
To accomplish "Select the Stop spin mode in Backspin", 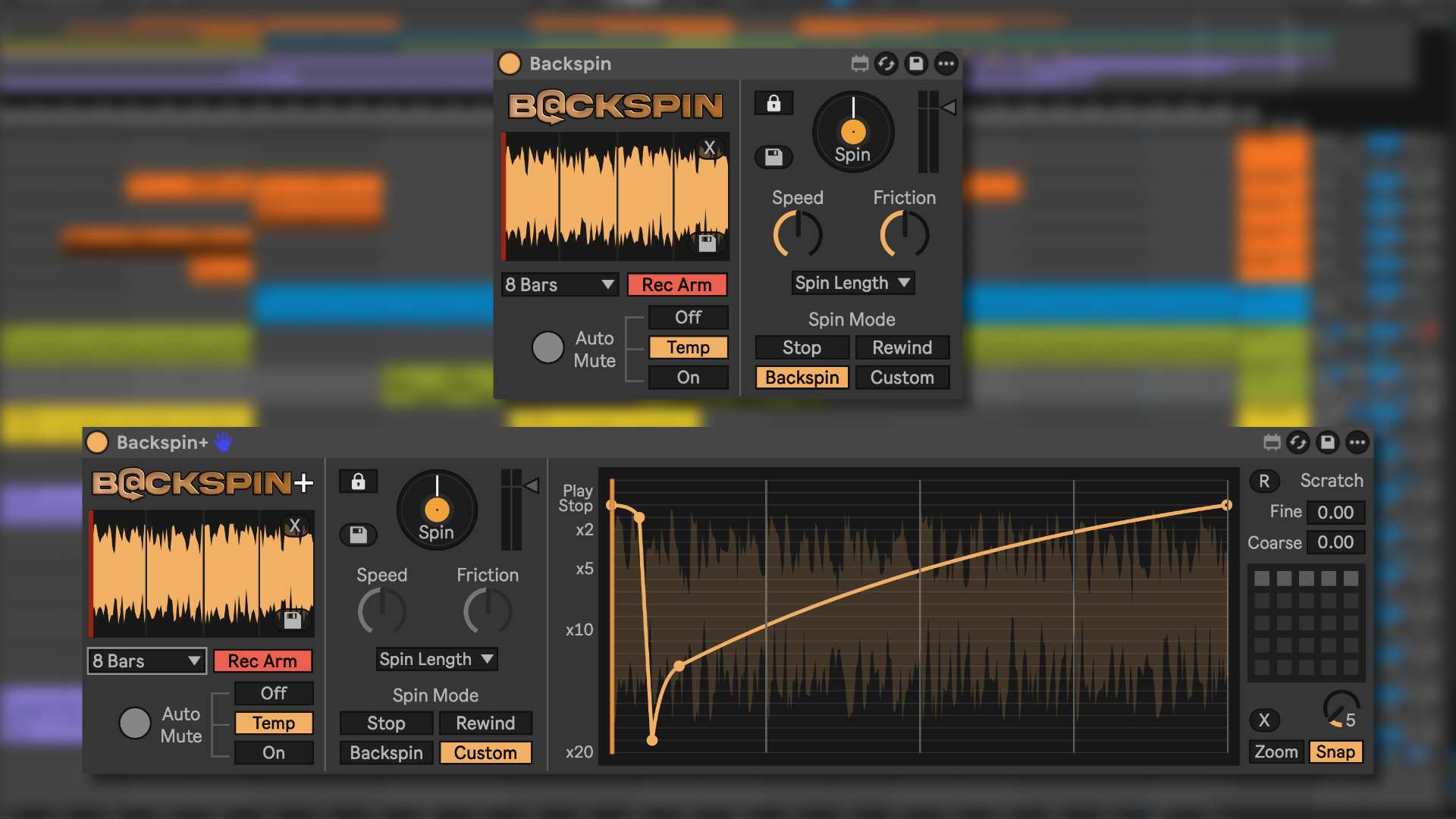I will point(802,347).
